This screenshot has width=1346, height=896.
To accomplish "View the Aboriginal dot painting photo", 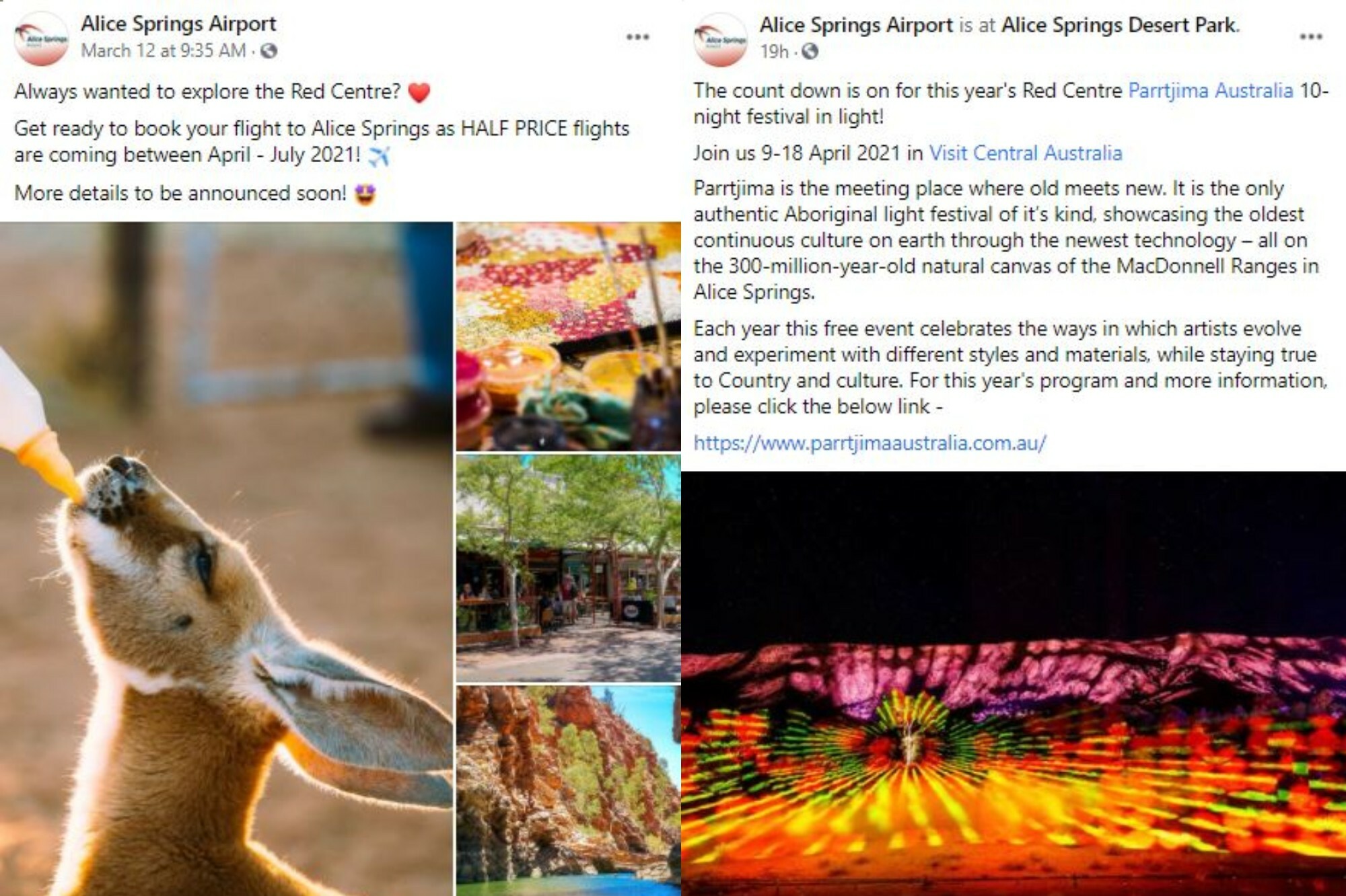I will [568, 336].
